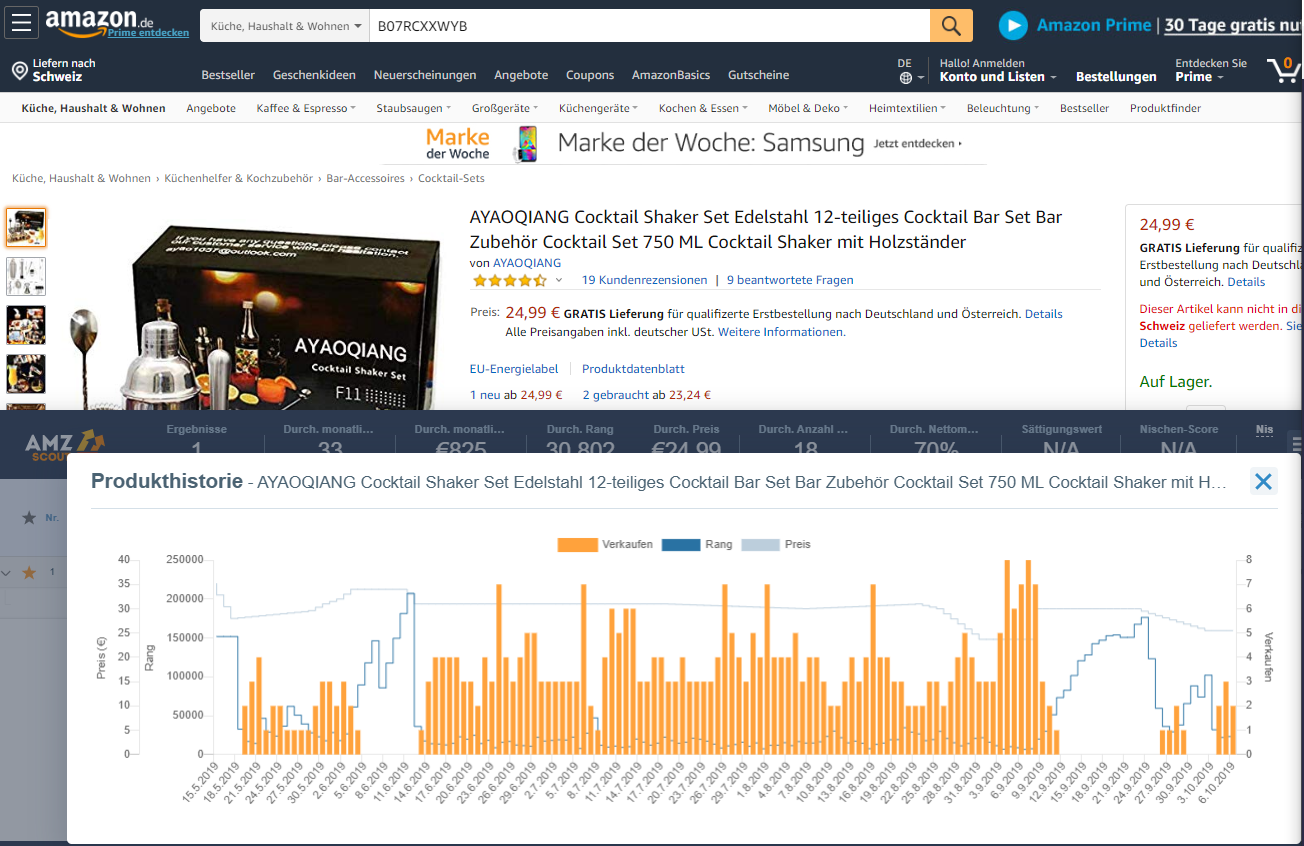1304x846 pixels.
Task: Open the search category dropdown
Action: [x=285, y=26]
